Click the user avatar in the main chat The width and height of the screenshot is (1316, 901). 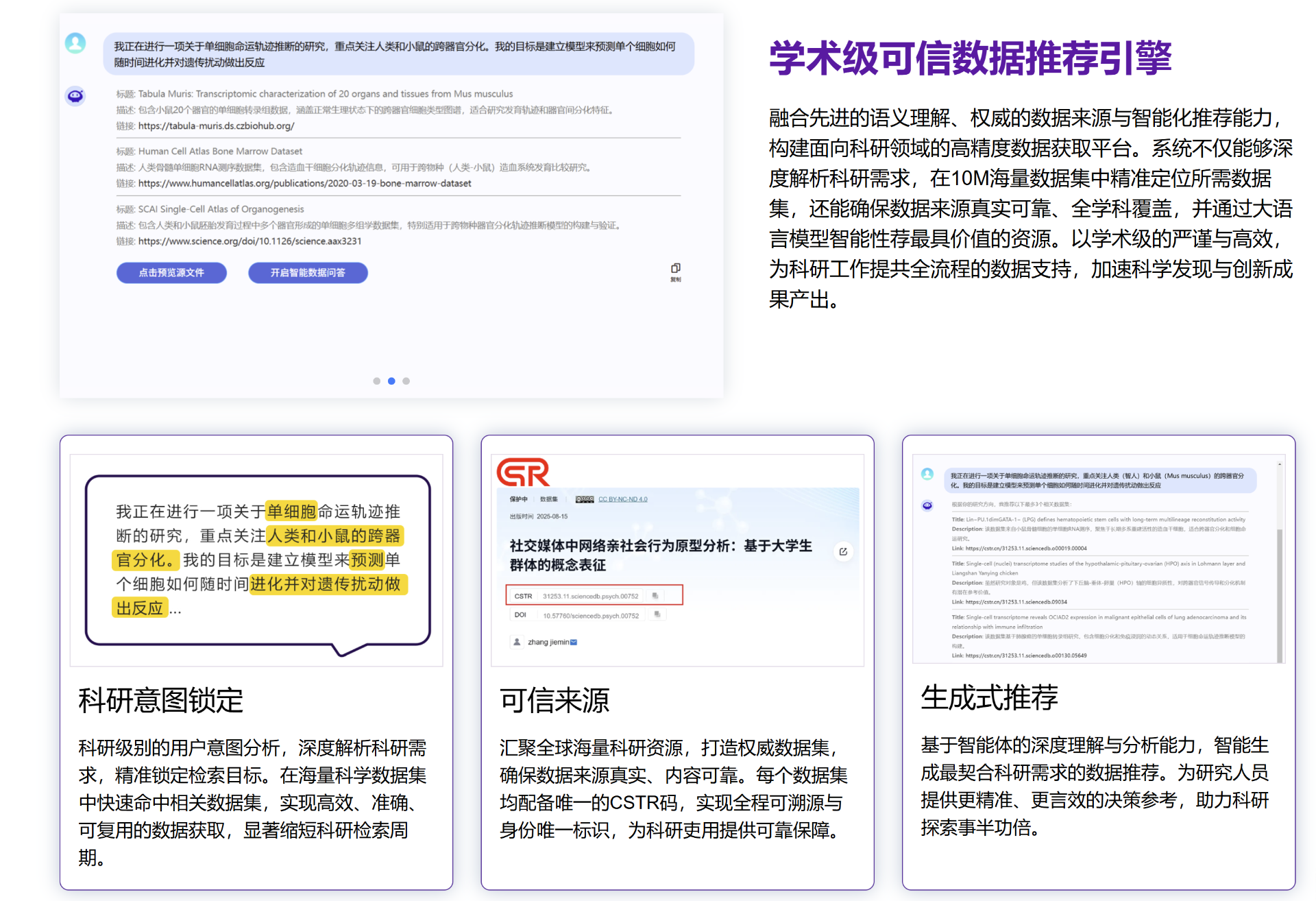coord(75,43)
